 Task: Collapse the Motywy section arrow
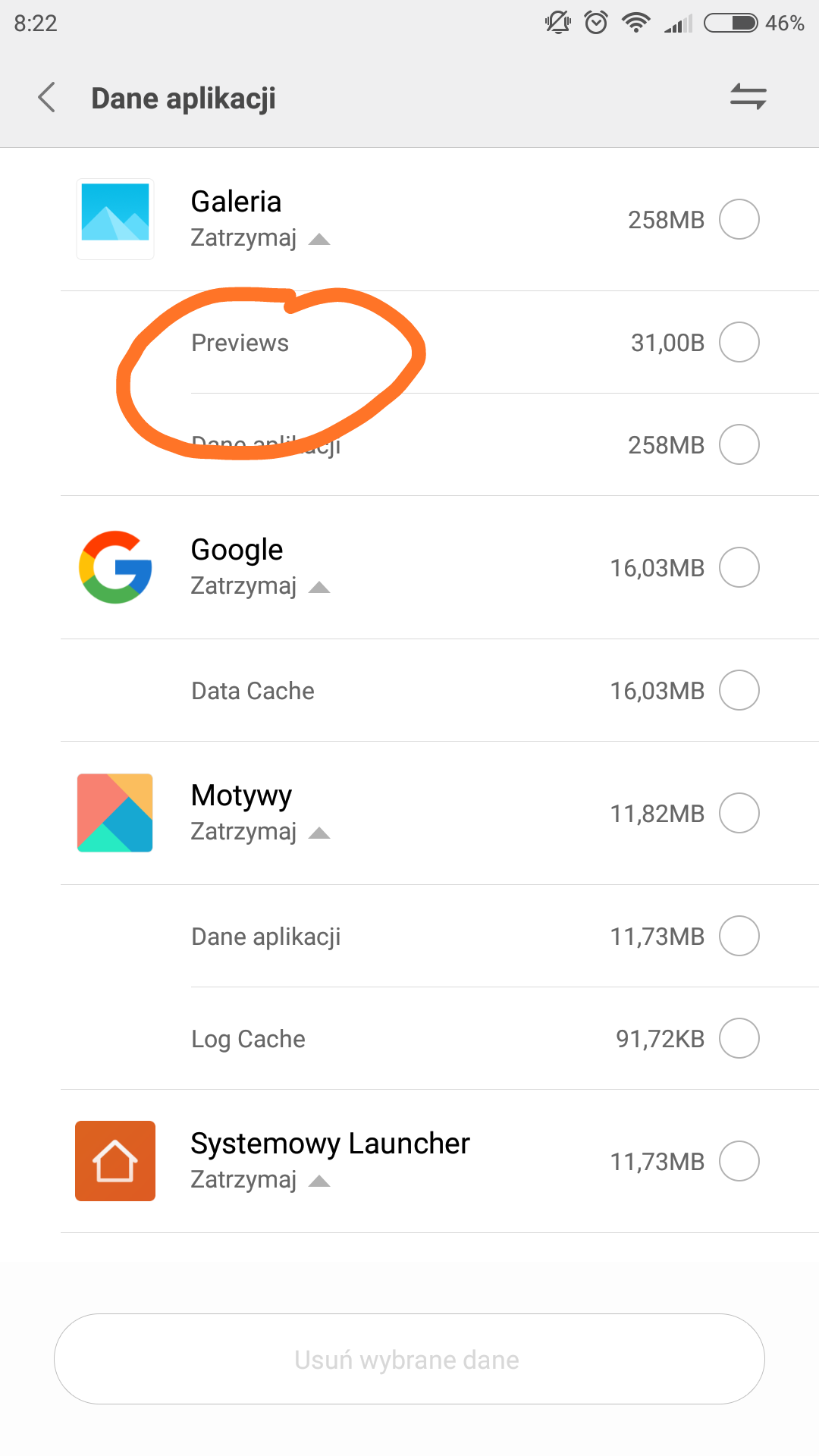click(x=320, y=833)
